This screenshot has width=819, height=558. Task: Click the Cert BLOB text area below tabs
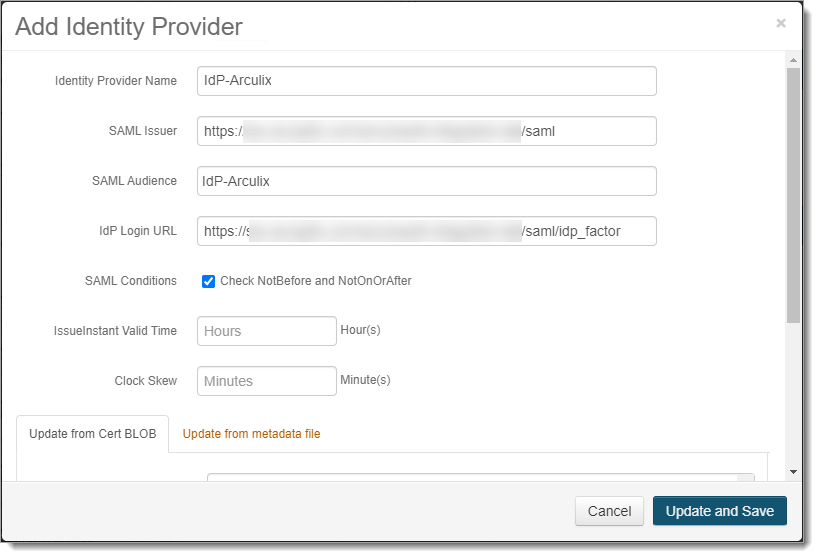(x=480, y=477)
